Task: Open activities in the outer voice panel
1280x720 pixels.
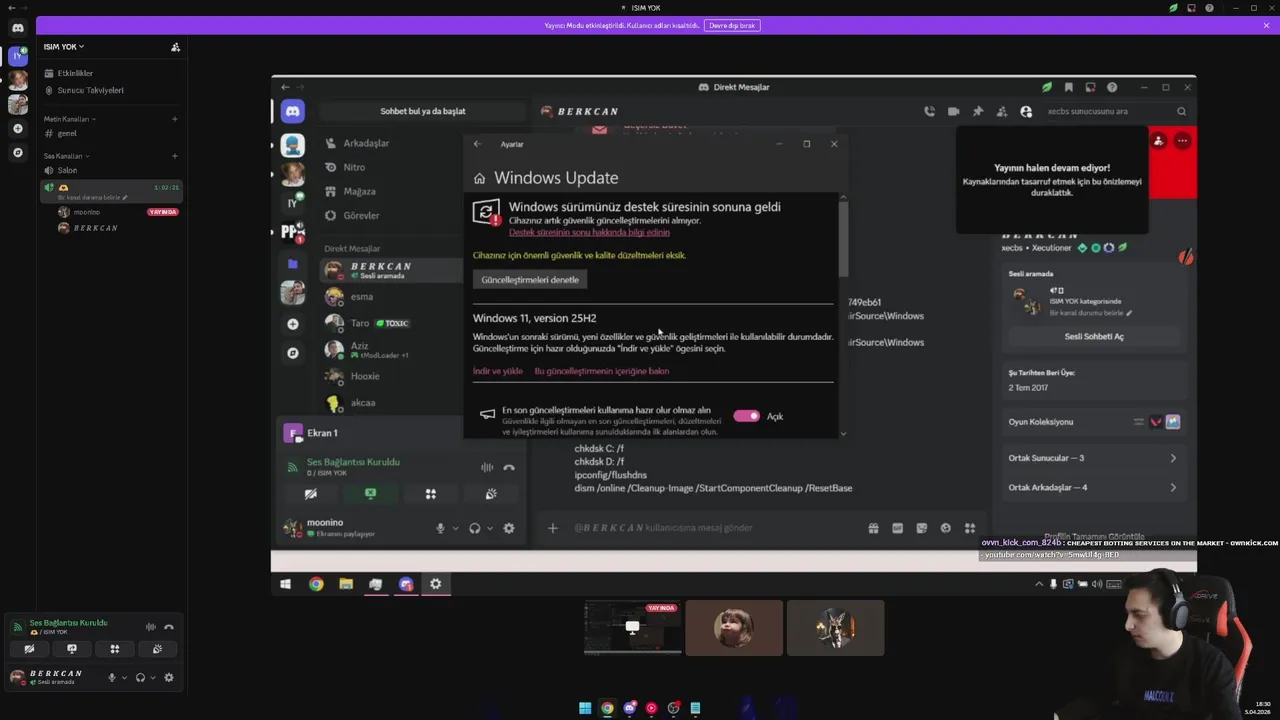Action: (114, 649)
